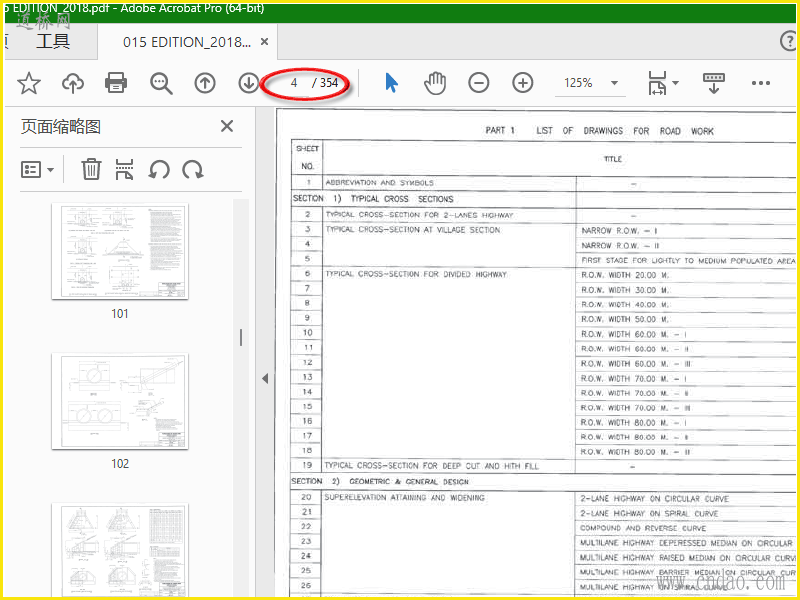
Task: Click the cloud upload icon
Action: coord(73,83)
